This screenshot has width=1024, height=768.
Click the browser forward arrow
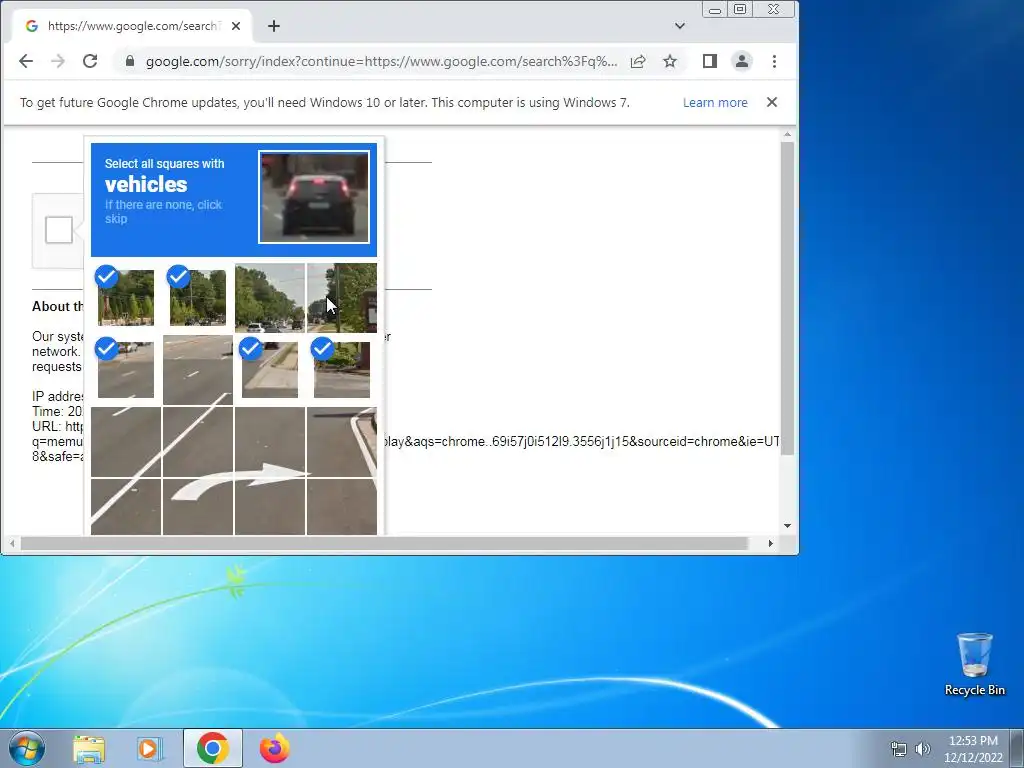pos(58,61)
